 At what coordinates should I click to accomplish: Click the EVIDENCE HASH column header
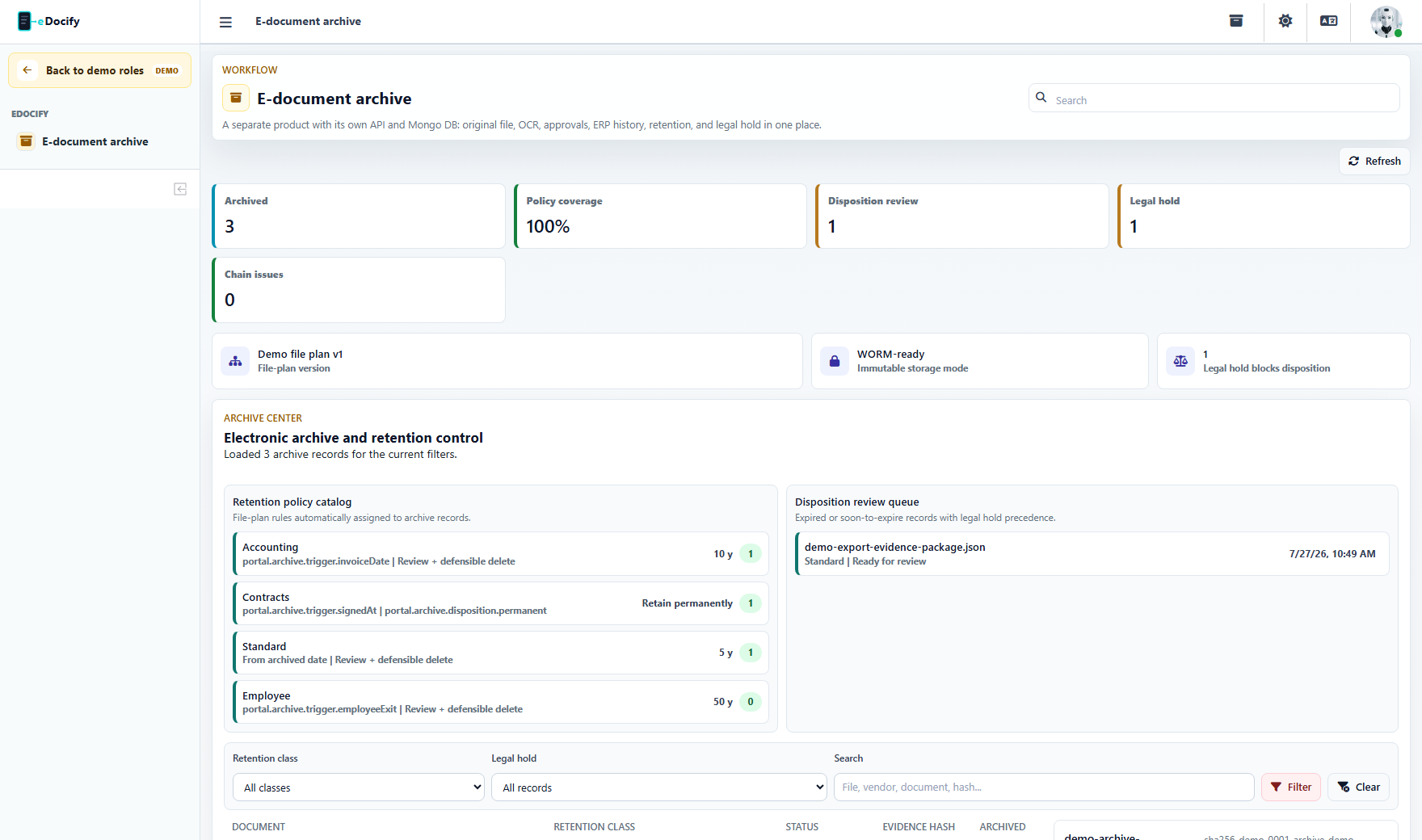(x=919, y=827)
